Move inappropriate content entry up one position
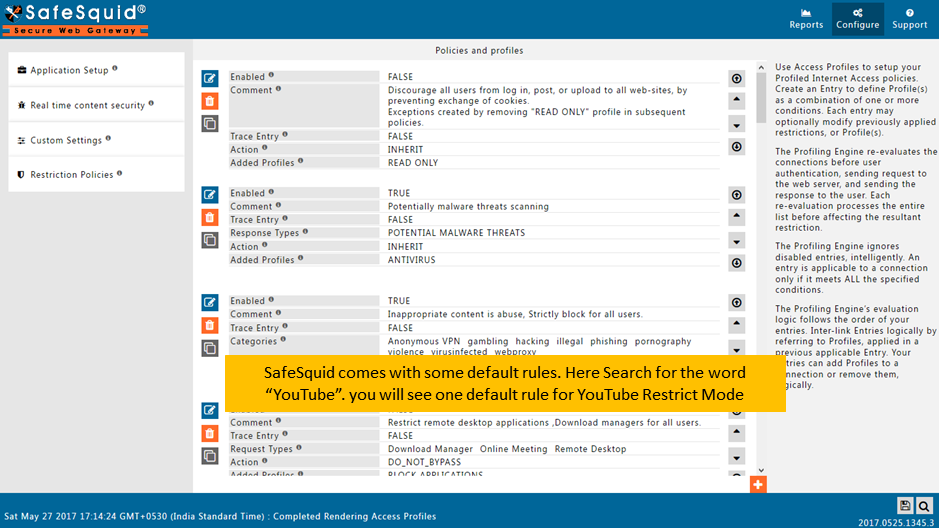Screen dimensions: 939x528 click(737, 324)
